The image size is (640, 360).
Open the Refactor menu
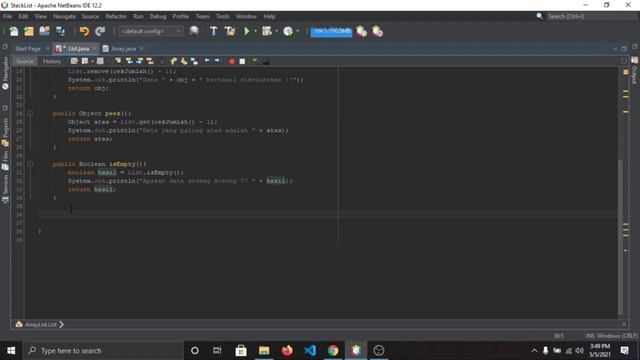[x=116, y=16]
